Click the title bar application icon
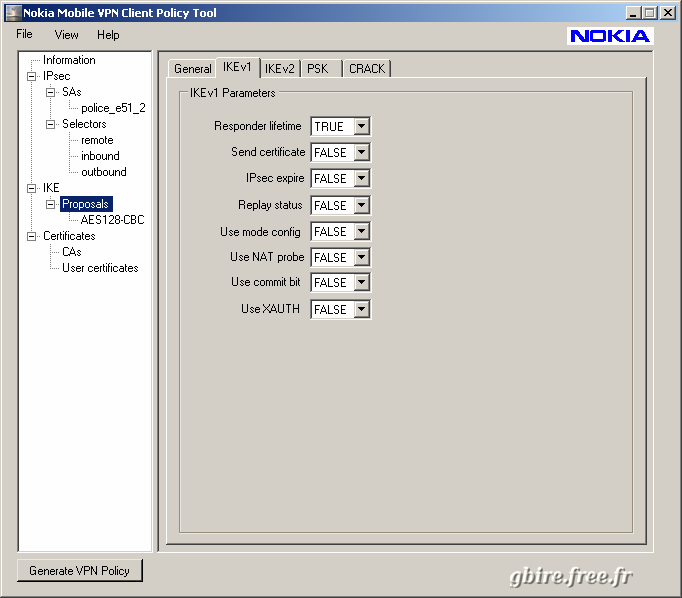This screenshot has height=598, width=682. 13,13
